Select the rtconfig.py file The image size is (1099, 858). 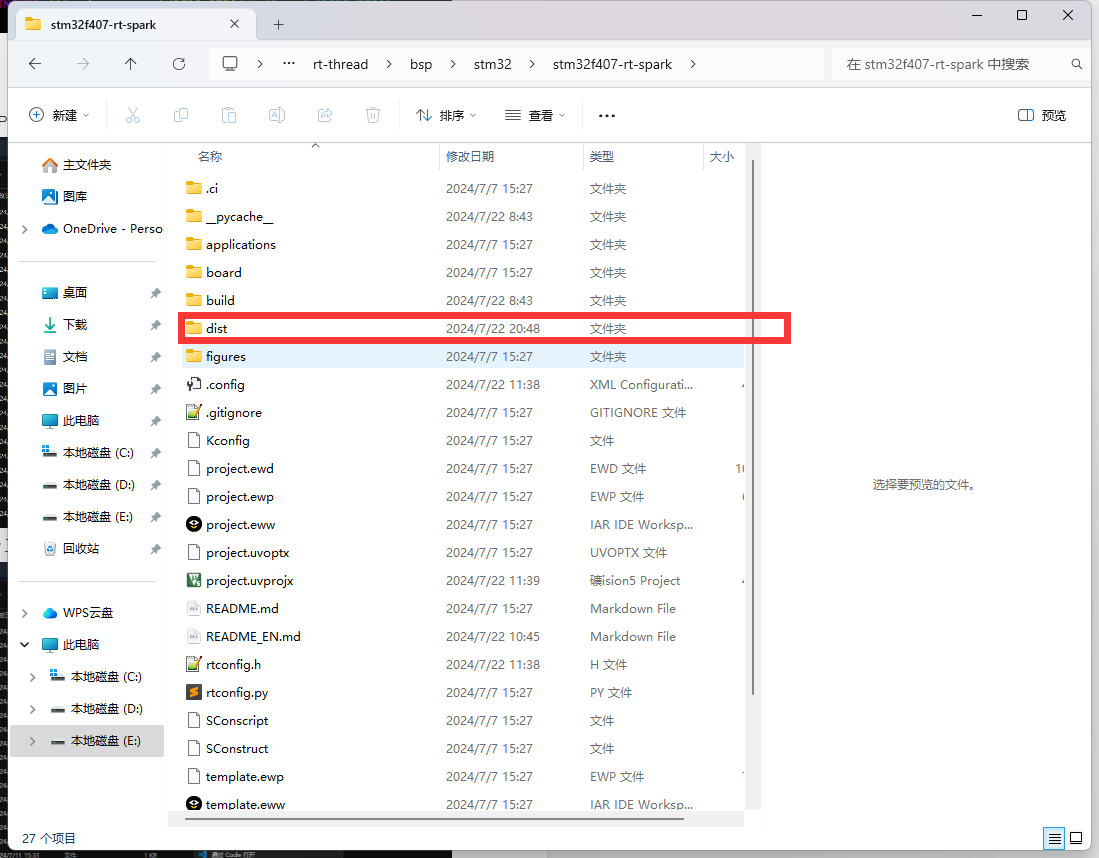[463, 693]
